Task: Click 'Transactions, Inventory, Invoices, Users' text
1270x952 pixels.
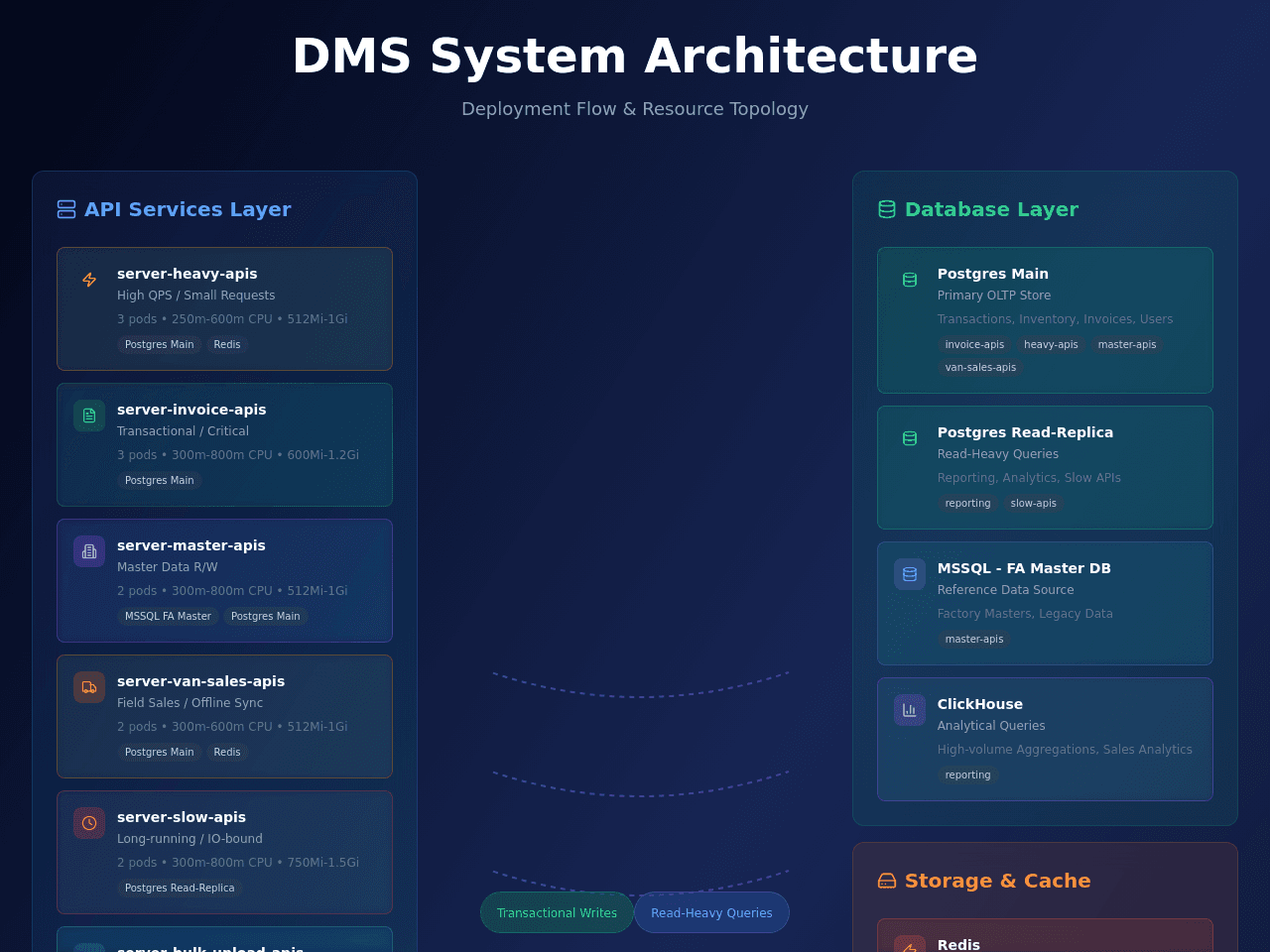Action: click(x=1055, y=319)
